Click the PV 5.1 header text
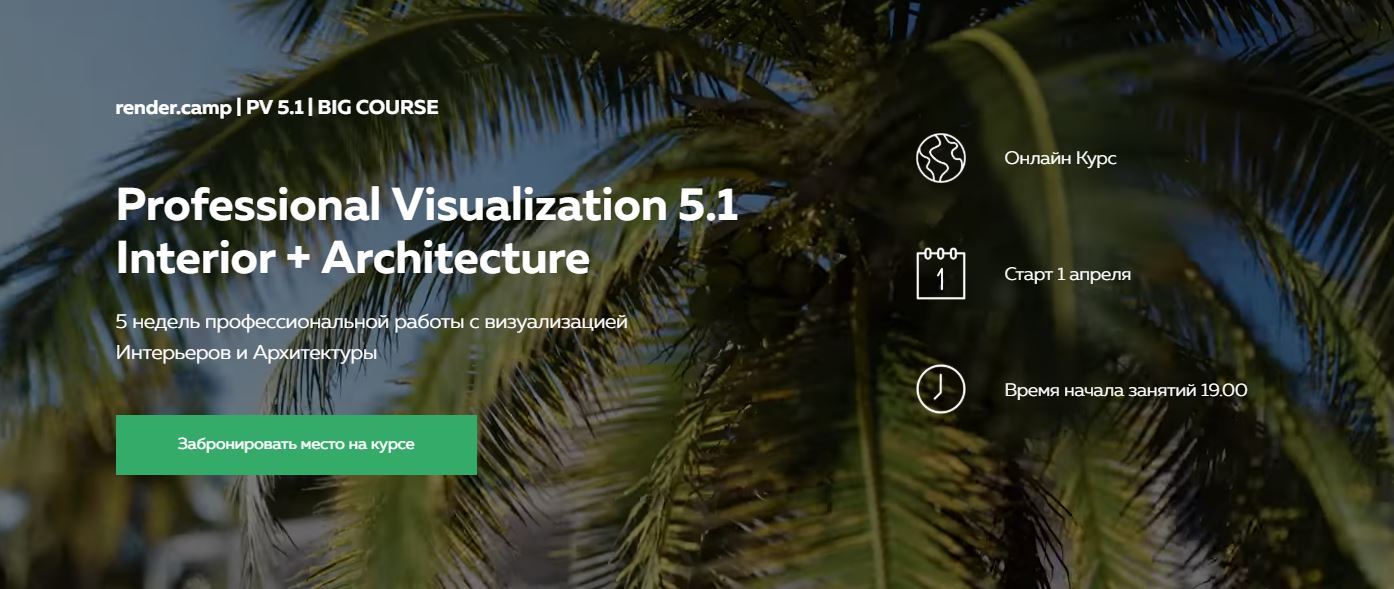The height and width of the screenshot is (589, 1394). (274, 107)
